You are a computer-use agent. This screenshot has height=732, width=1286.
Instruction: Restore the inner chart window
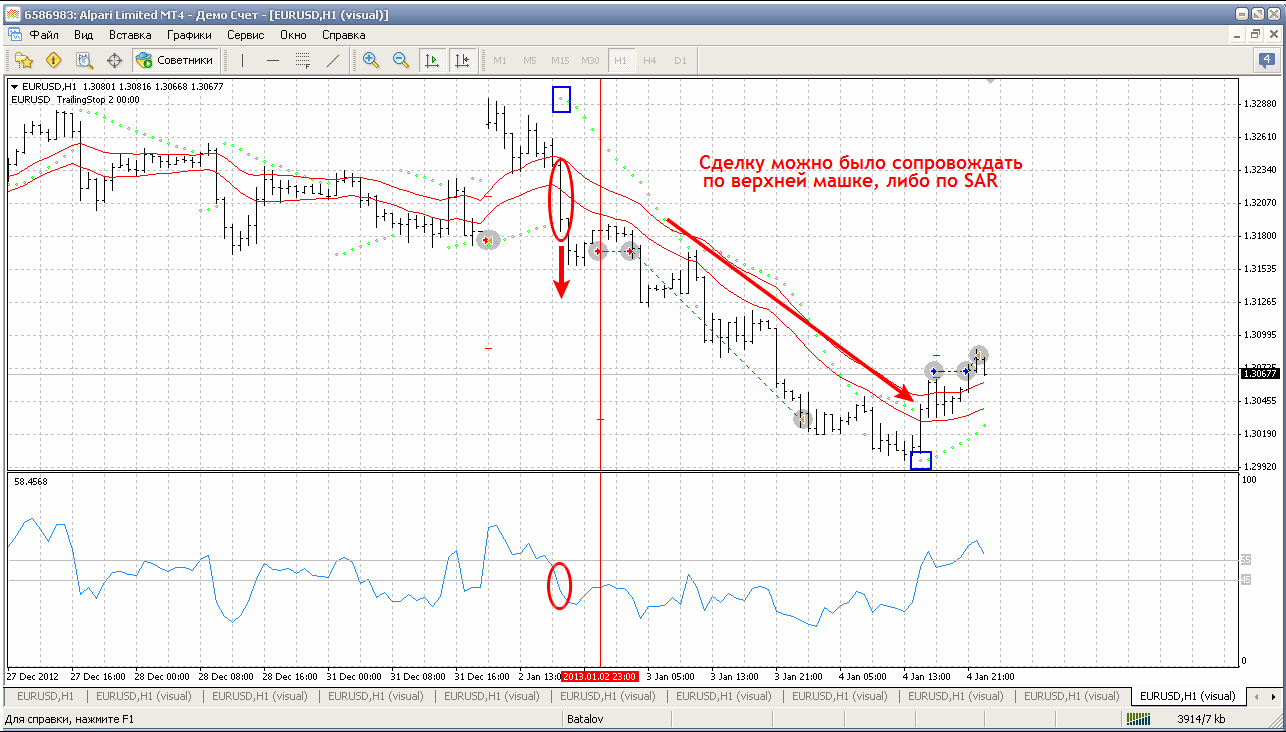[x=1256, y=34]
